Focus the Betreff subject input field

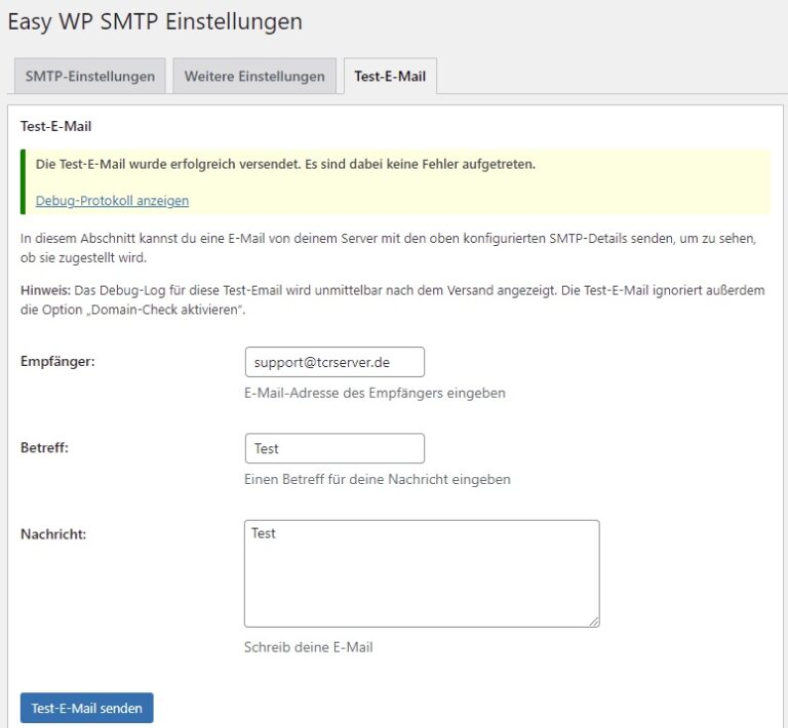[x=334, y=449]
